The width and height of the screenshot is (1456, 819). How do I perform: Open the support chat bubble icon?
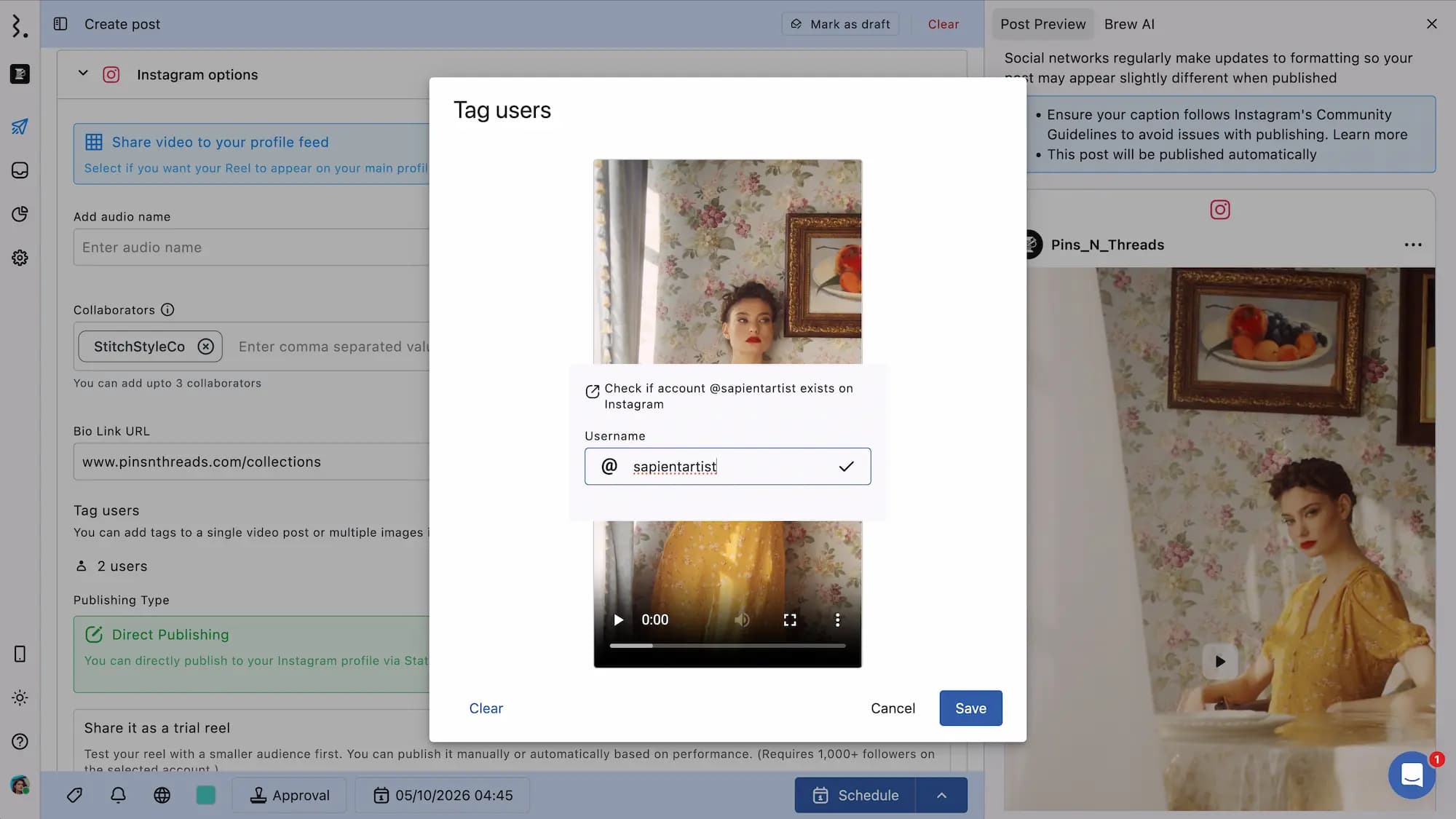1412,775
